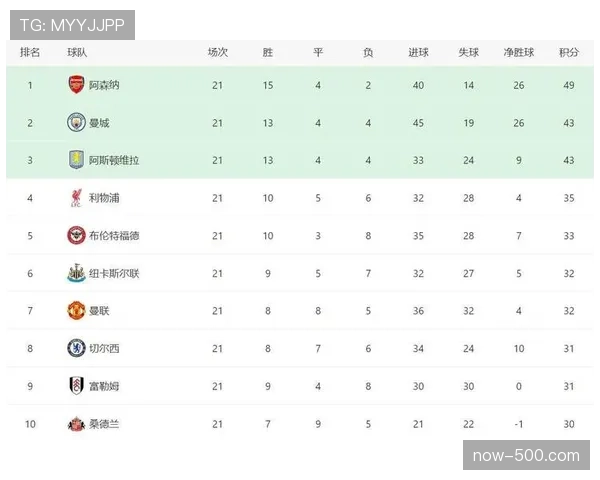Image resolution: width=600 pixels, height=480 pixels.
Task: Open the 曼城 team name link
Action: (x=99, y=123)
